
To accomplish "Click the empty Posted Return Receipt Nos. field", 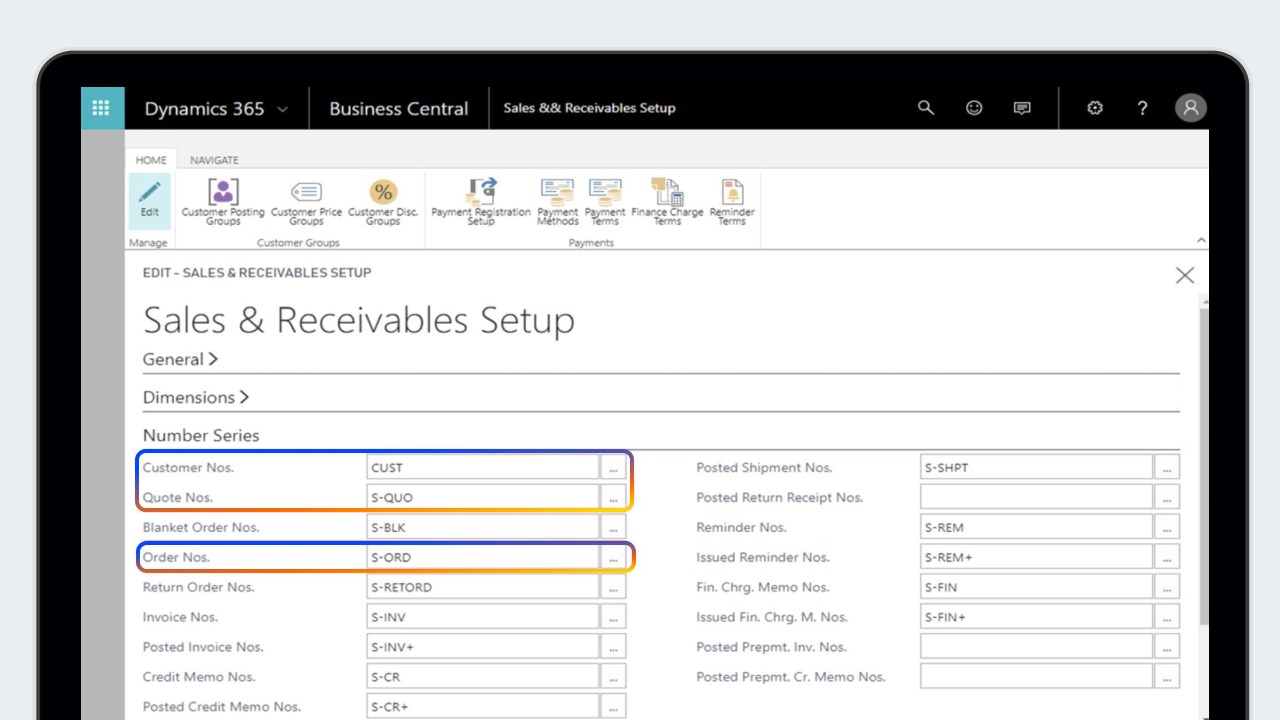I will point(1037,497).
